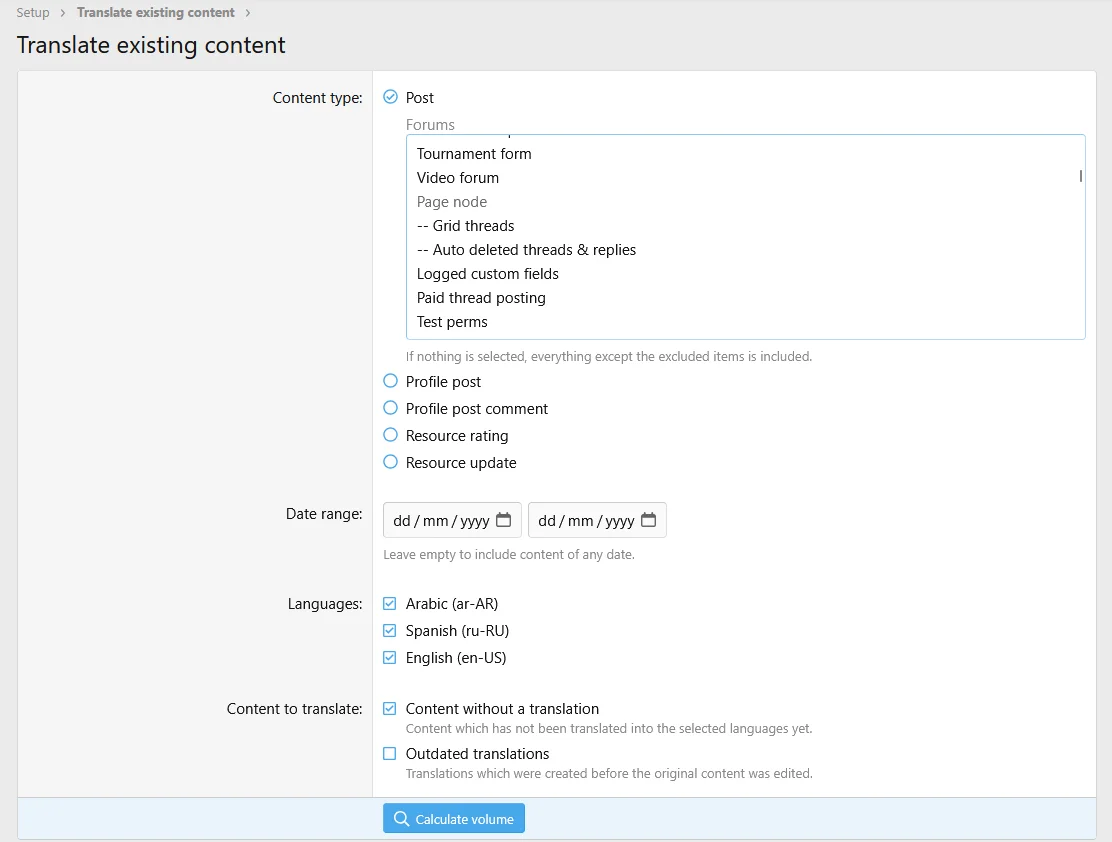The image size is (1112, 842).
Task: Select Grid threads forum entry
Action: click(x=745, y=226)
